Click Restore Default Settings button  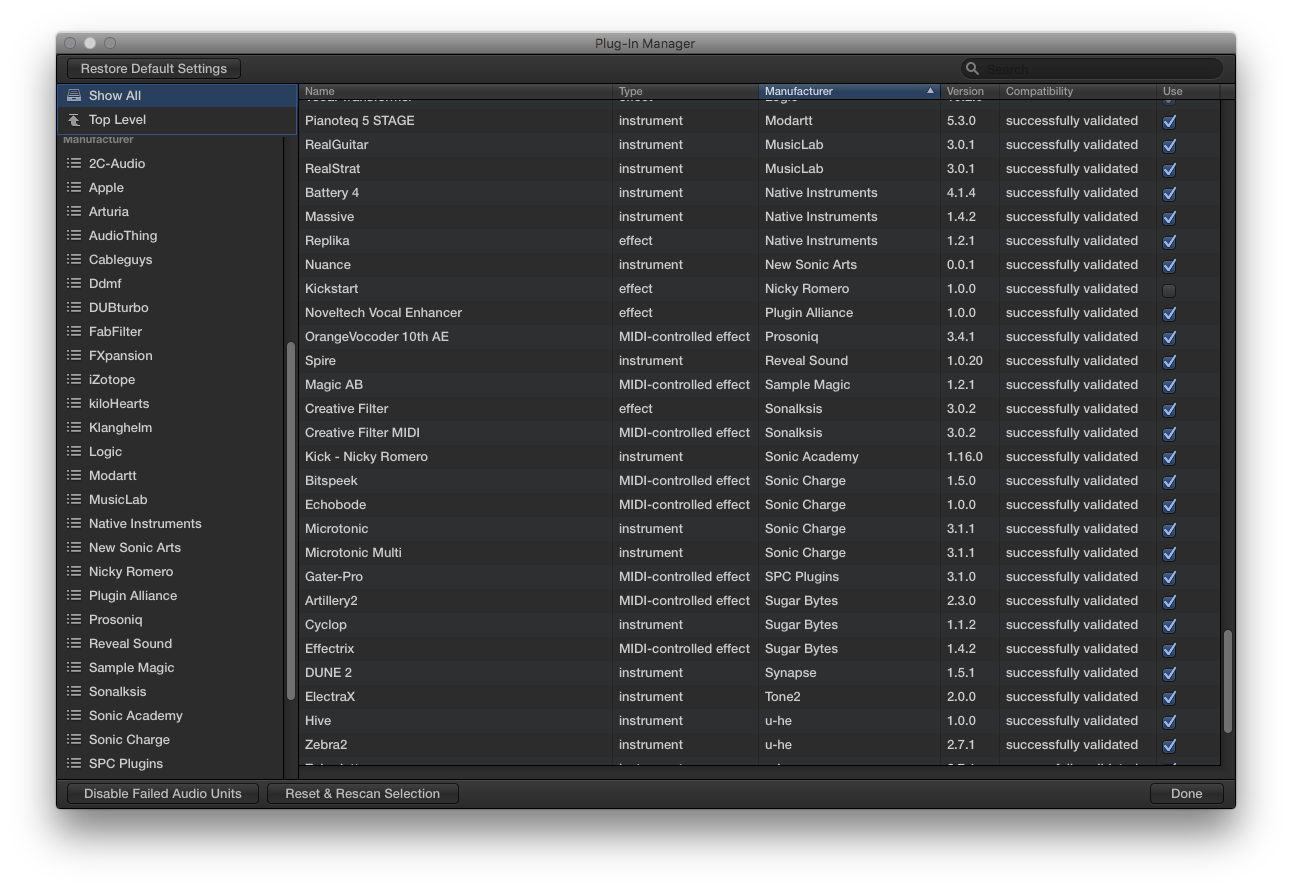(x=154, y=69)
